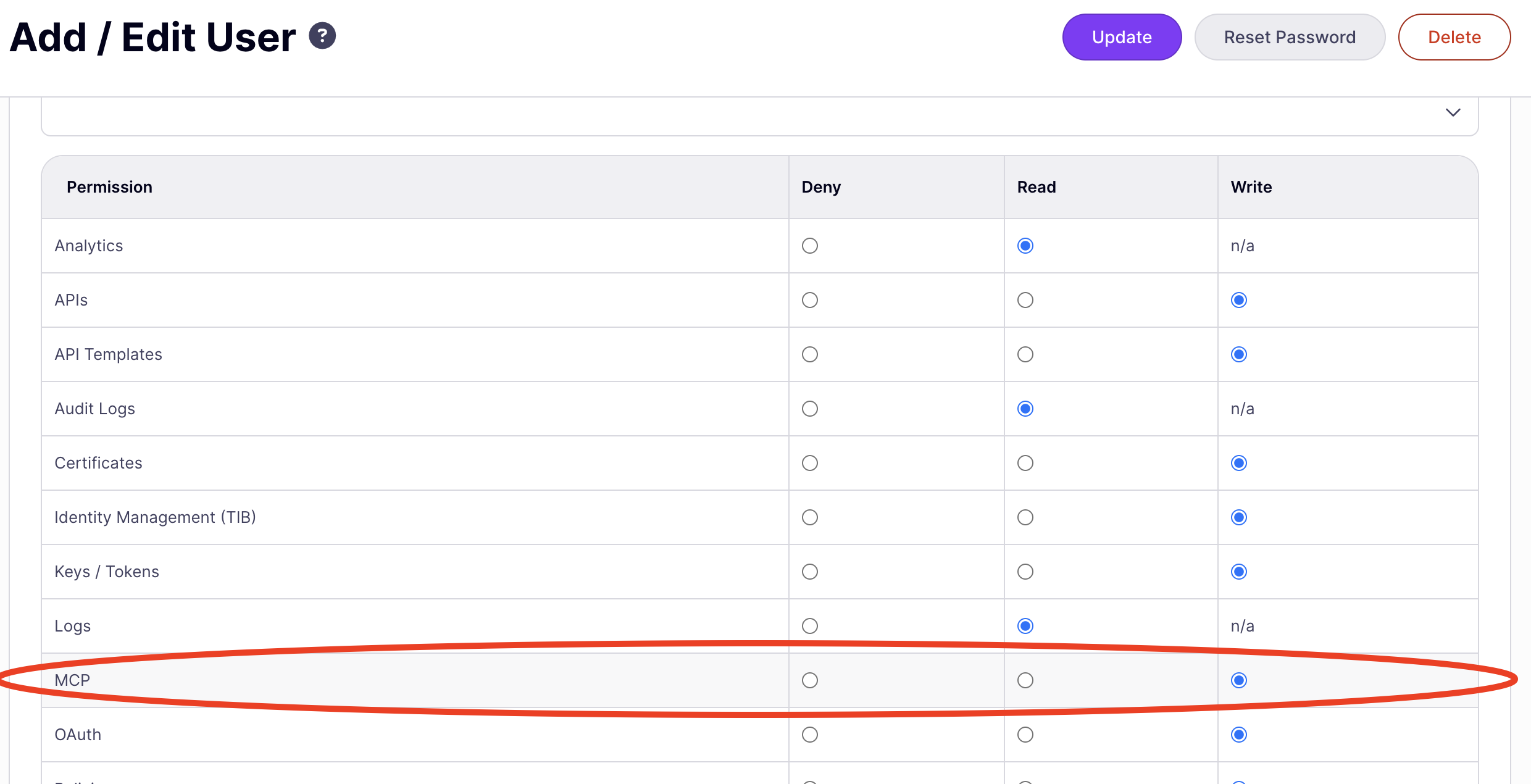Click the Keys / Tokens label
Image resolution: width=1531 pixels, height=784 pixels.
(x=107, y=572)
